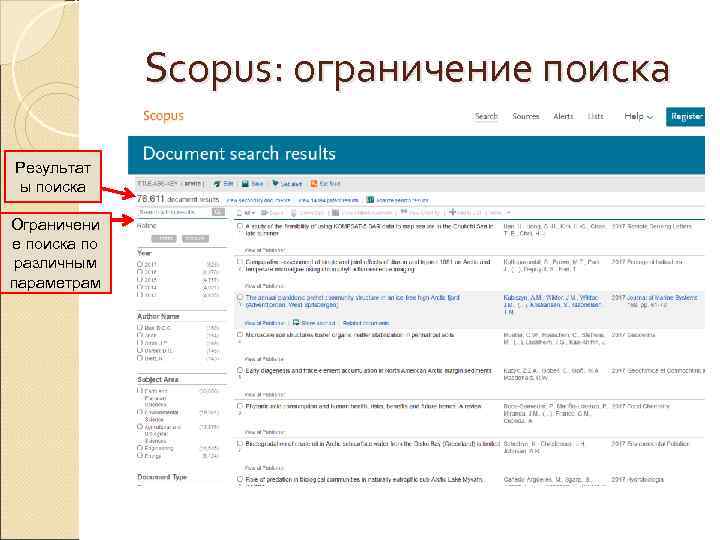
Task: Click the Edit query icon
Action: tap(217, 184)
